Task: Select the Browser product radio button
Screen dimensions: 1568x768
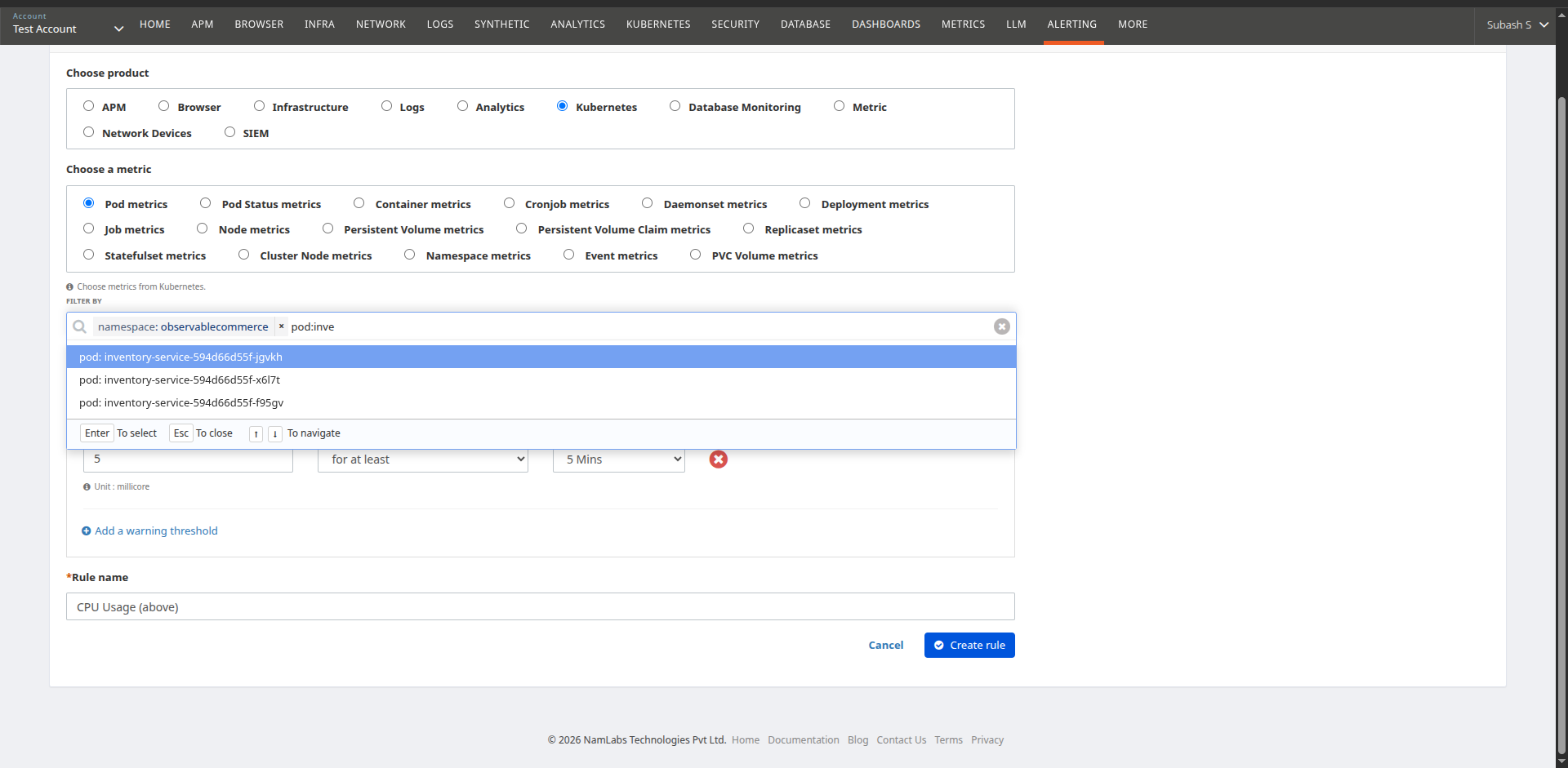Action: point(163,106)
